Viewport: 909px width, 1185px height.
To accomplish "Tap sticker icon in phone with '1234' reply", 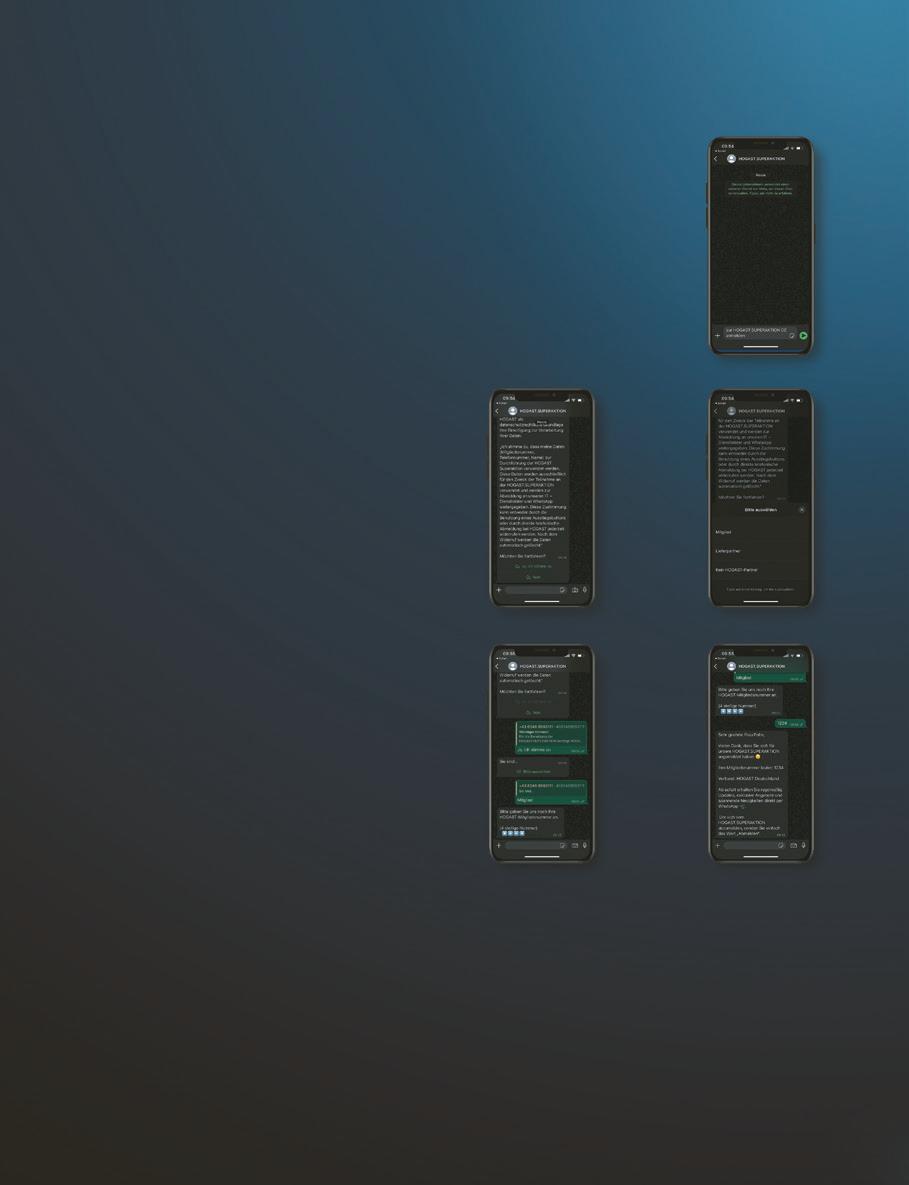I will pos(781,846).
